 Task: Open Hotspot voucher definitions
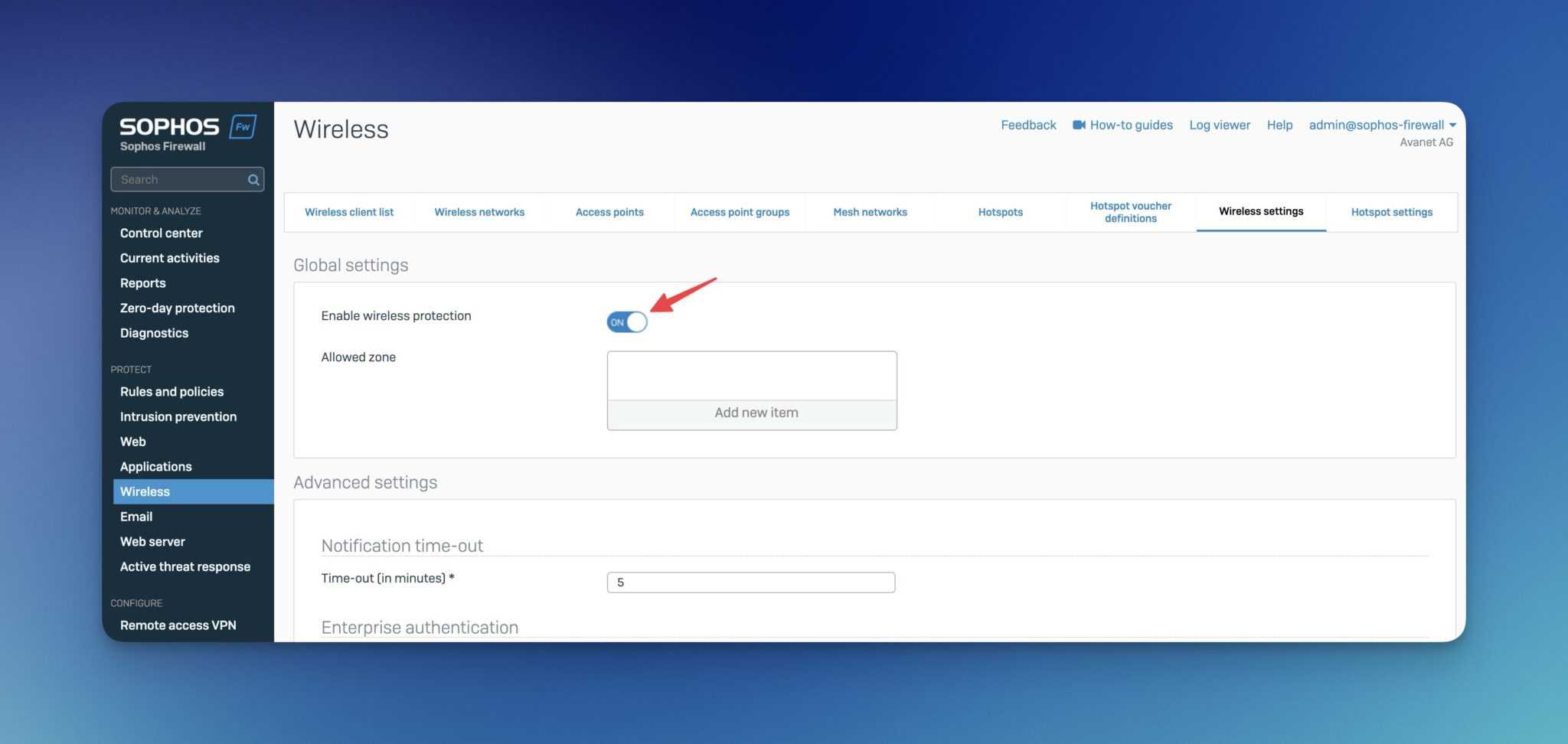tap(1130, 212)
